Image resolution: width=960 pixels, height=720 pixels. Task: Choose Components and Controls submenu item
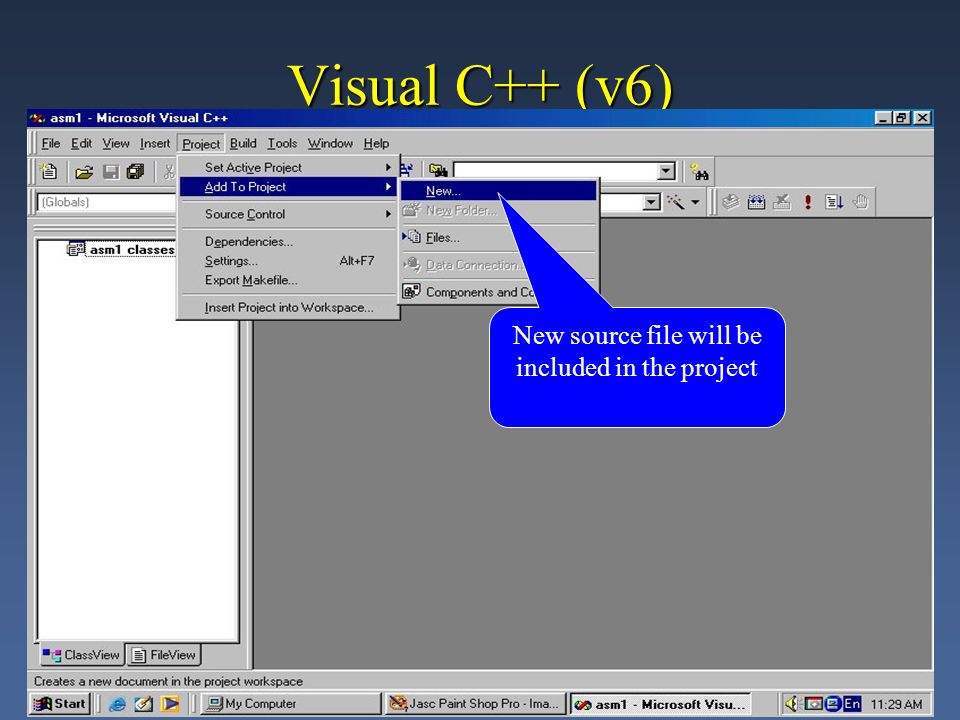click(x=469, y=292)
